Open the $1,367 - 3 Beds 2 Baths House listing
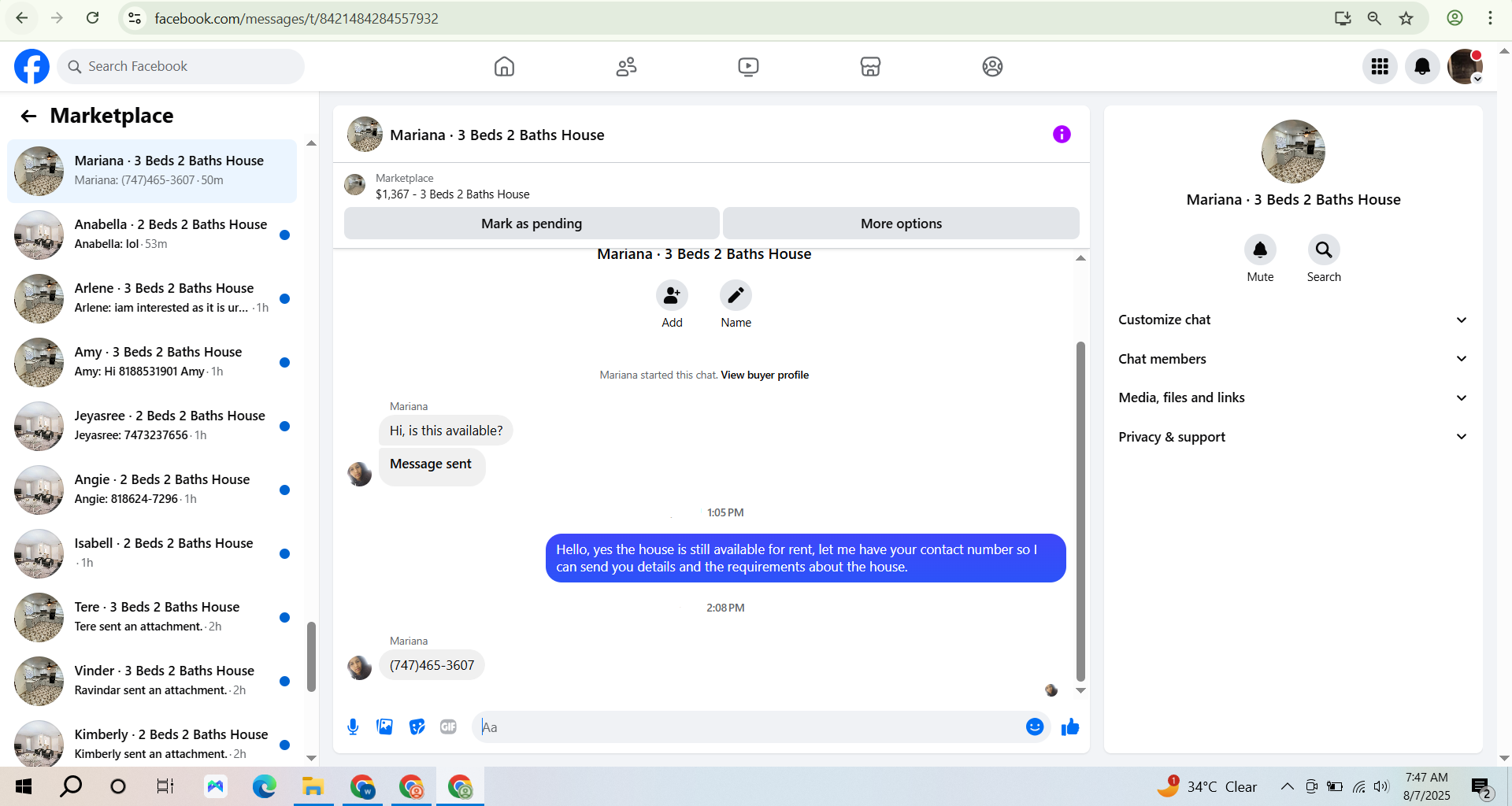 (453, 194)
